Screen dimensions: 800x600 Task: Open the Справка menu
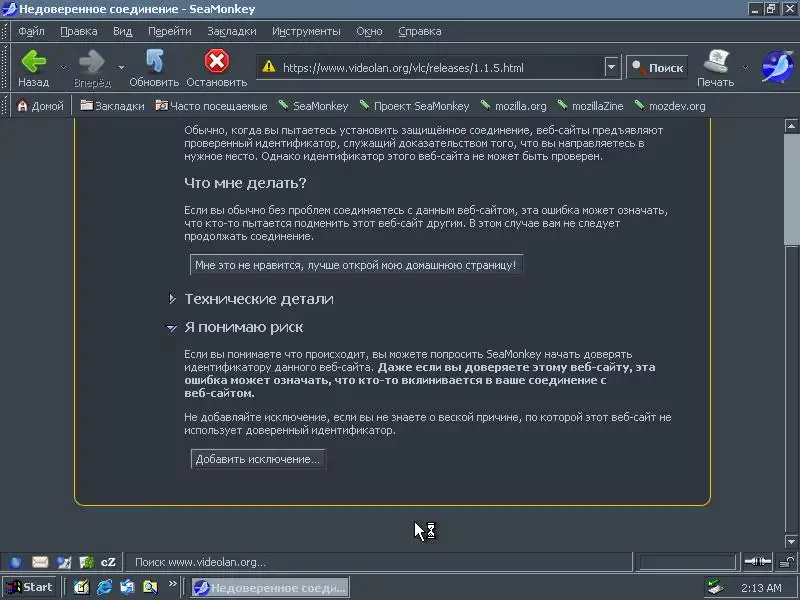tap(419, 31)
